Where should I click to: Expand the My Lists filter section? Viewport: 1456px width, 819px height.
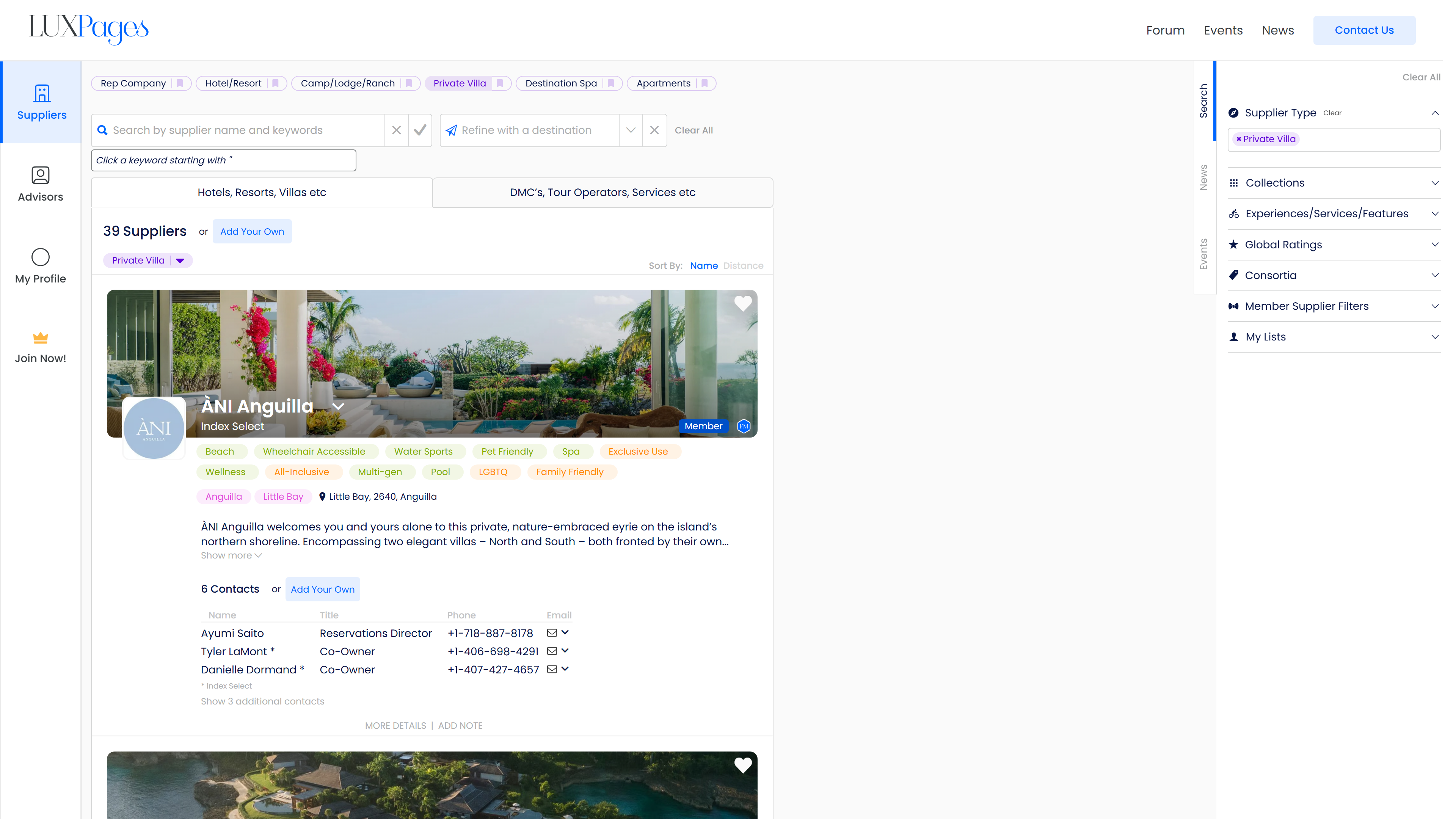[x=1334, y=337]
